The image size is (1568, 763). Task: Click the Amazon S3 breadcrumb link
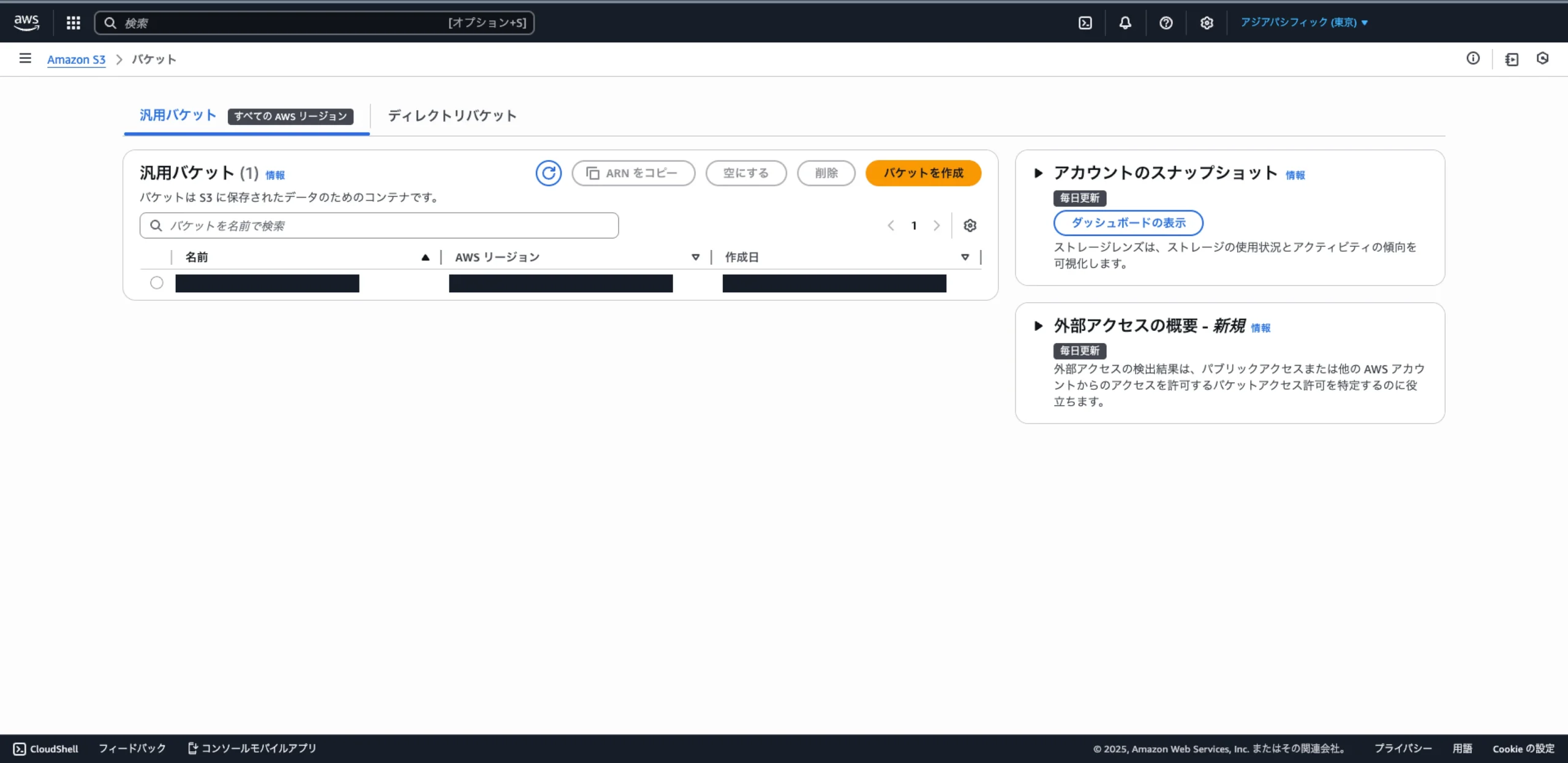point(76,59)
